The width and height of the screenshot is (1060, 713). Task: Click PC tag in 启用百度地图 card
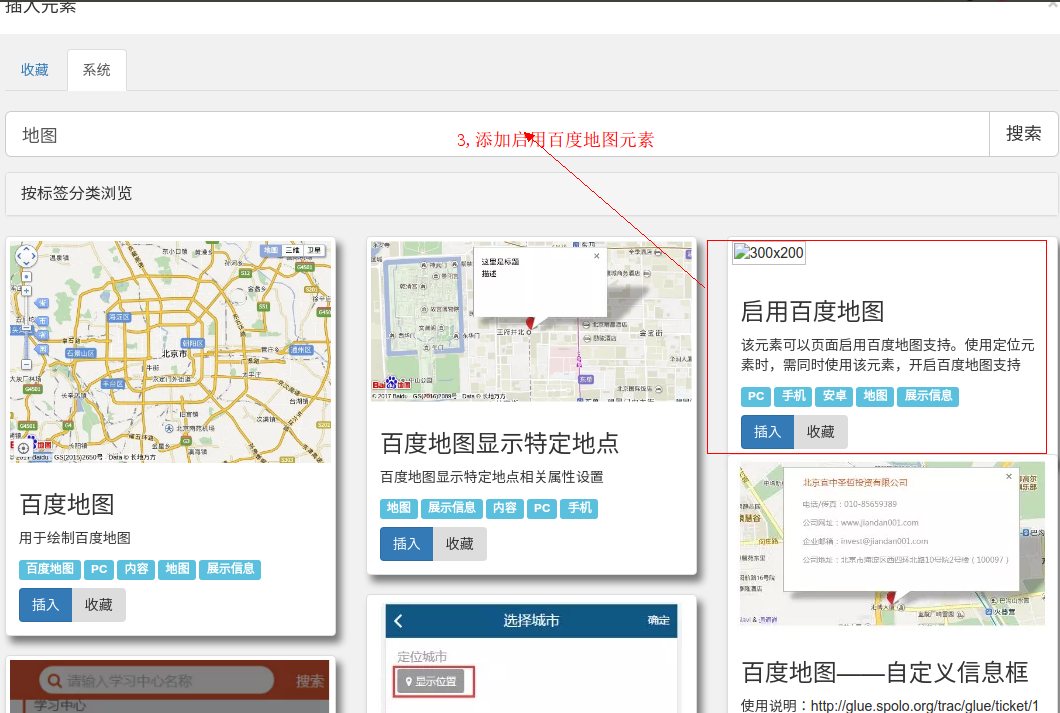tap(756, 396)
